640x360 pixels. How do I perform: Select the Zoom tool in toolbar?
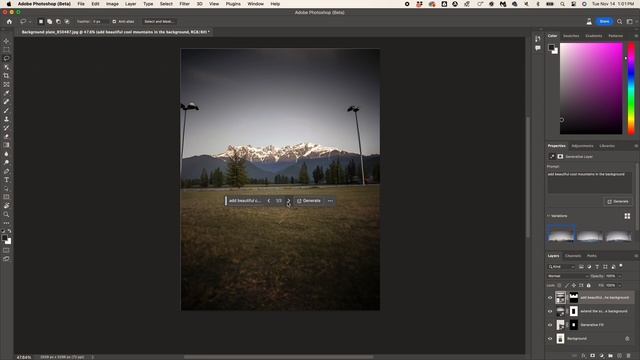pyautogui.click(x=6, y=214)
